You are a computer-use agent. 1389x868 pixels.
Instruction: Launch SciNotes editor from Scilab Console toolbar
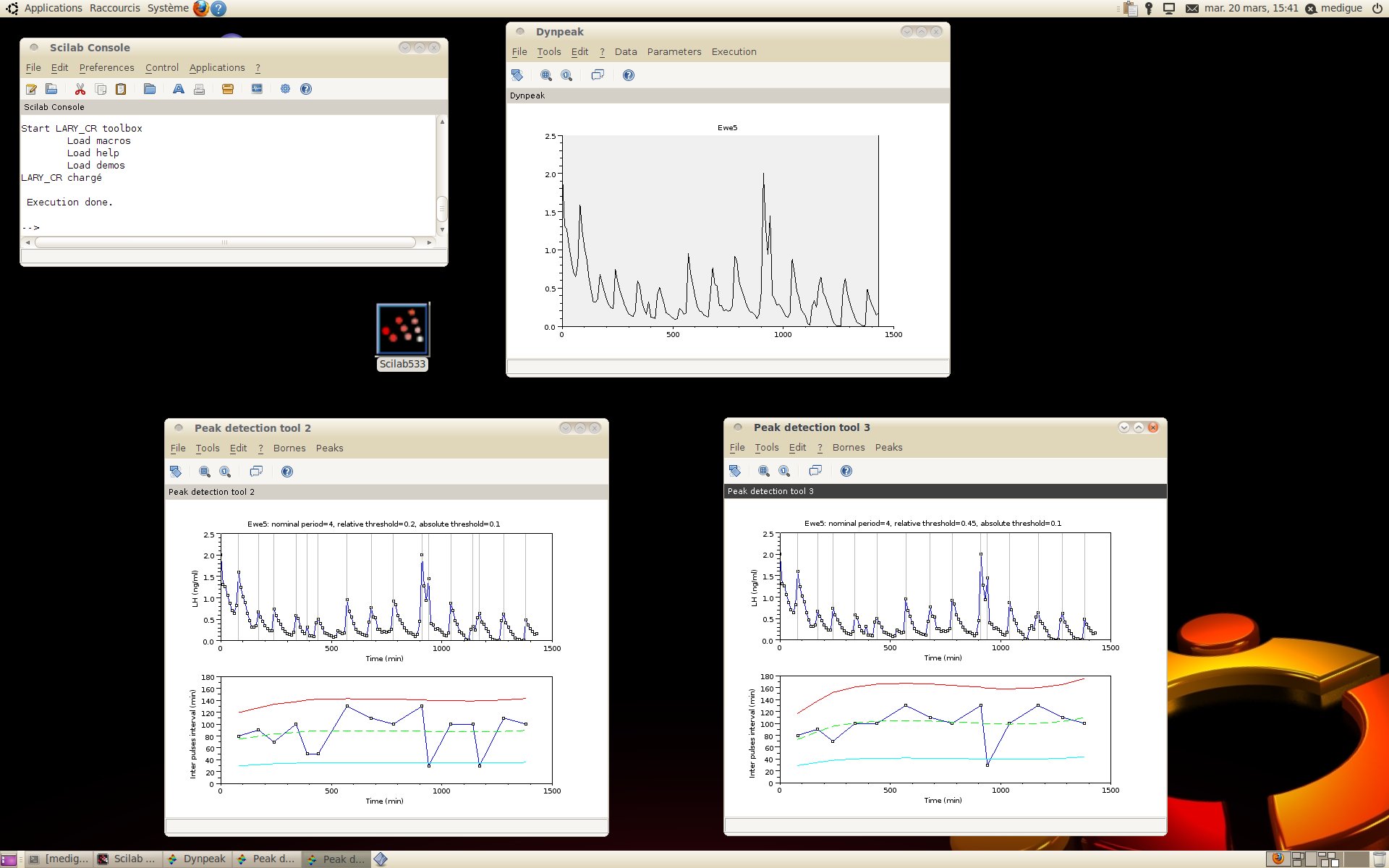pyautogui.click(x=32, y=89)
